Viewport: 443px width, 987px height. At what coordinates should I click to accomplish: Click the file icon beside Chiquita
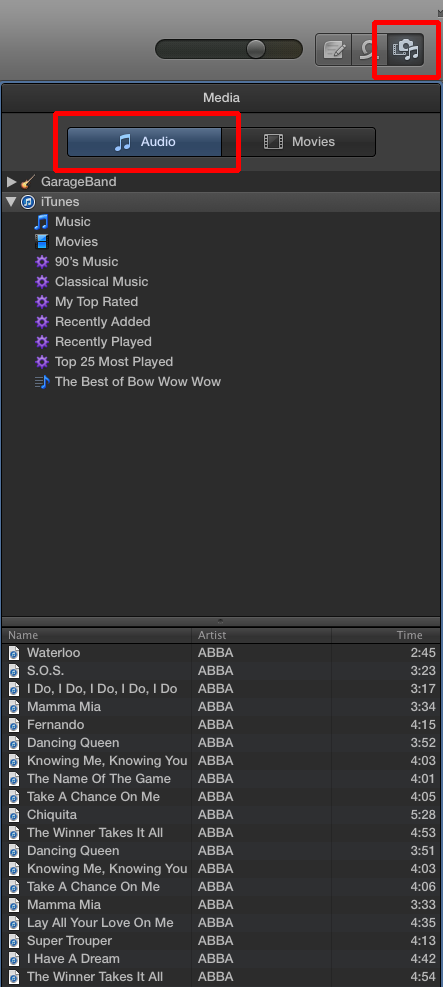pos(14,815)
